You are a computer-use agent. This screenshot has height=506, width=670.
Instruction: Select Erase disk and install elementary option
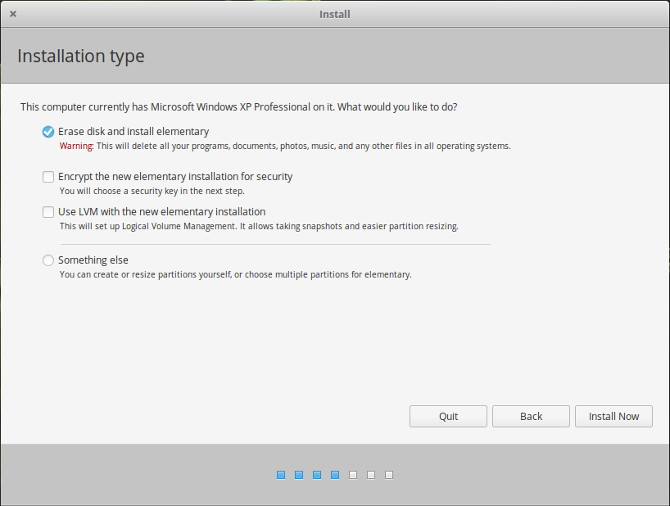click(x=48, y=132)
